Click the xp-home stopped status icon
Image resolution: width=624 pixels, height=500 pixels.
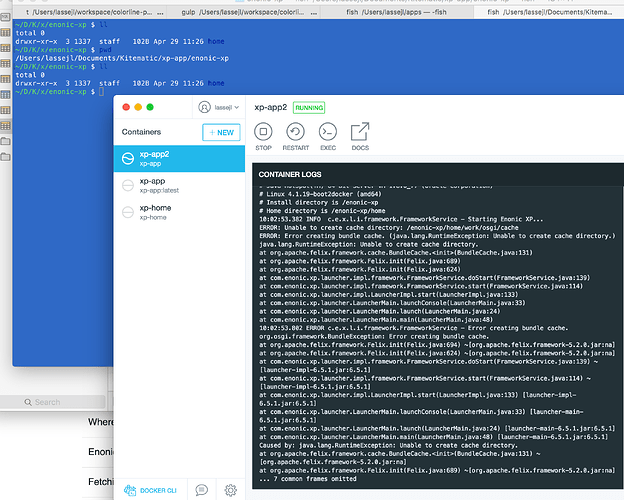128,212
